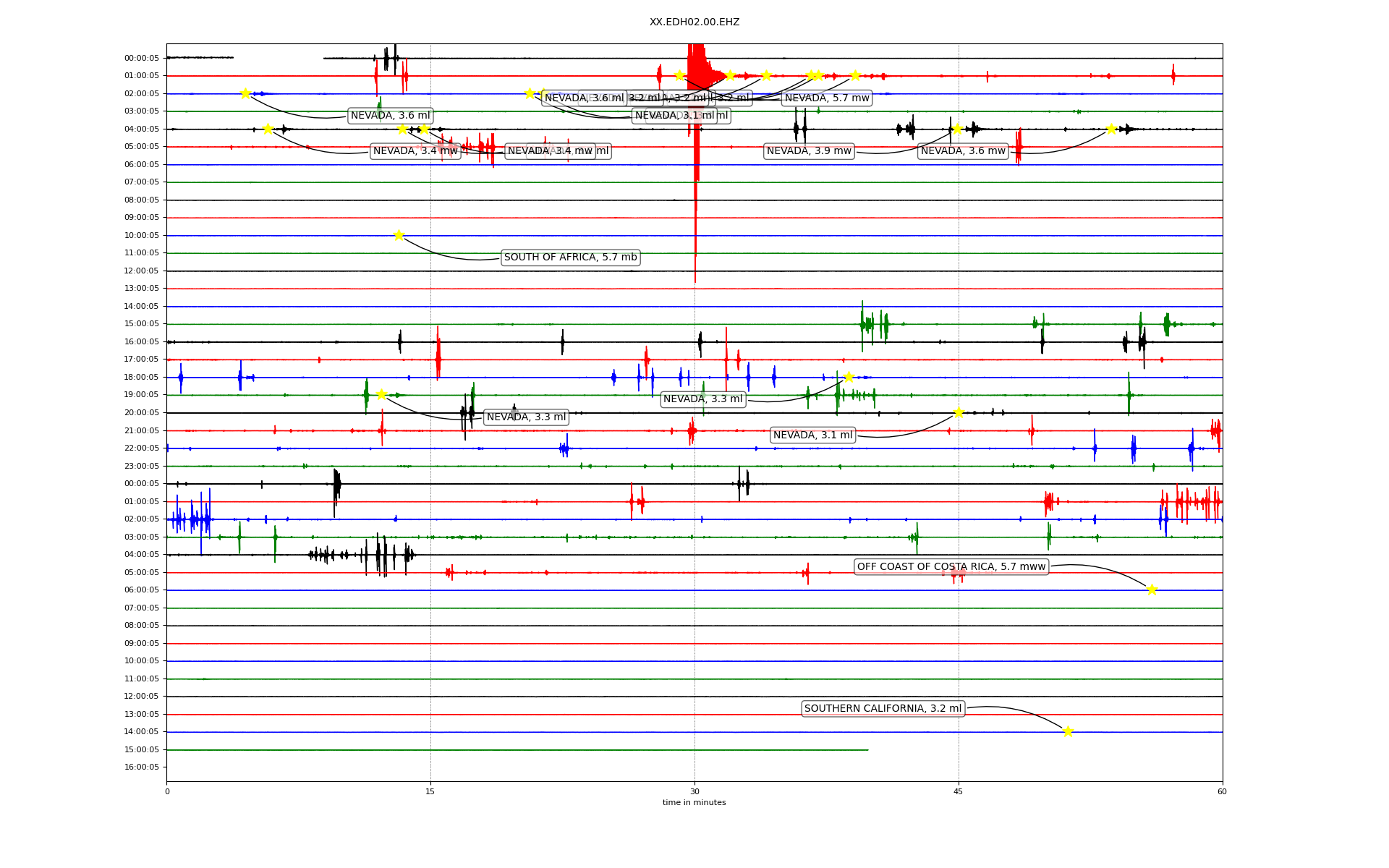Viewport: 1389px width, 868px height.
Task: Select the star linked to the Nevada 3.9 mw label
Action: tap(957, 129)
